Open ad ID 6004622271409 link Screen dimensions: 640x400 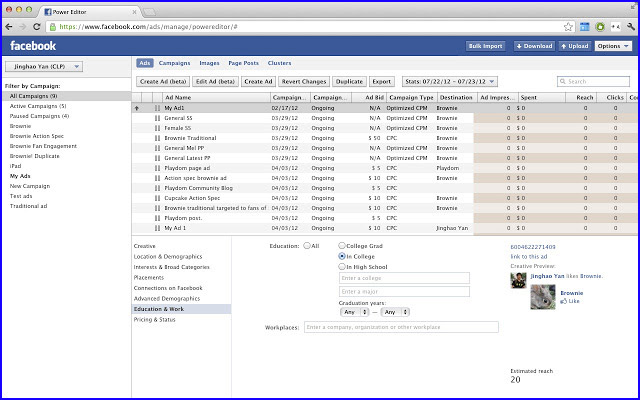533,247
